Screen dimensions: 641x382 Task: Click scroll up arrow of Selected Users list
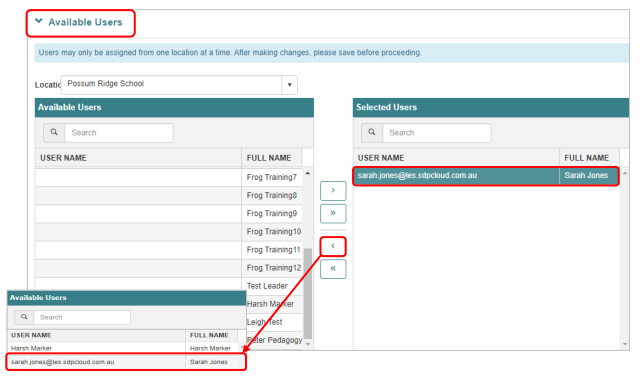[x=625, y=173]
